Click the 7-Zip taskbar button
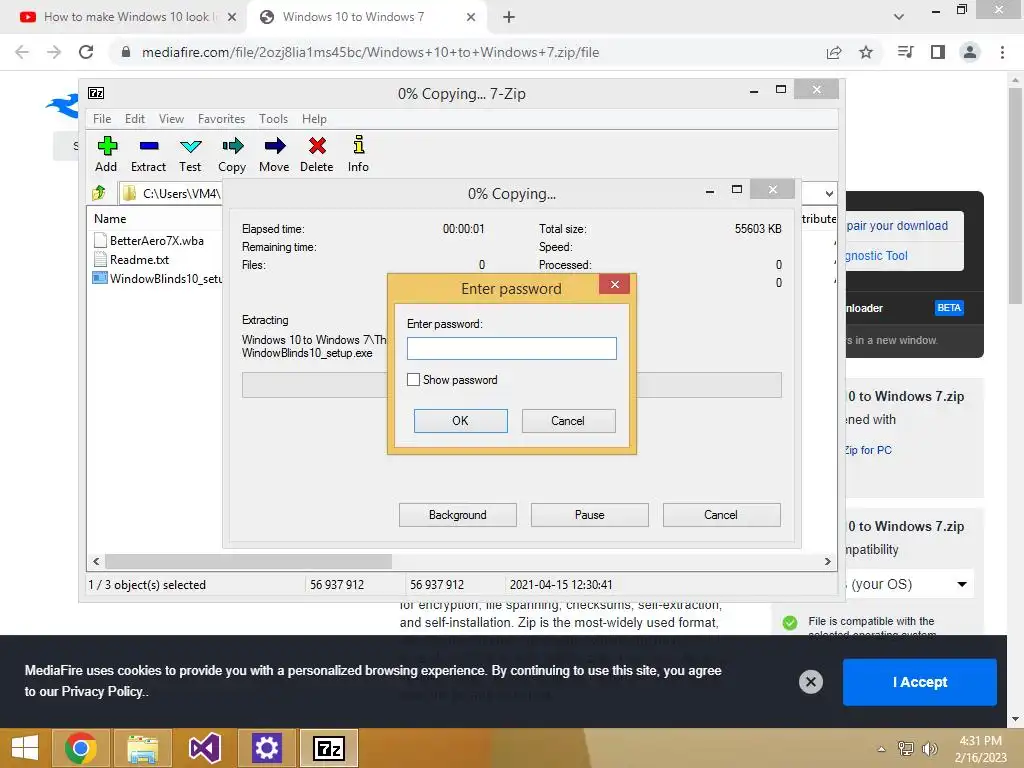Viewport: 1024px width, 768px height. pos(328,748)
